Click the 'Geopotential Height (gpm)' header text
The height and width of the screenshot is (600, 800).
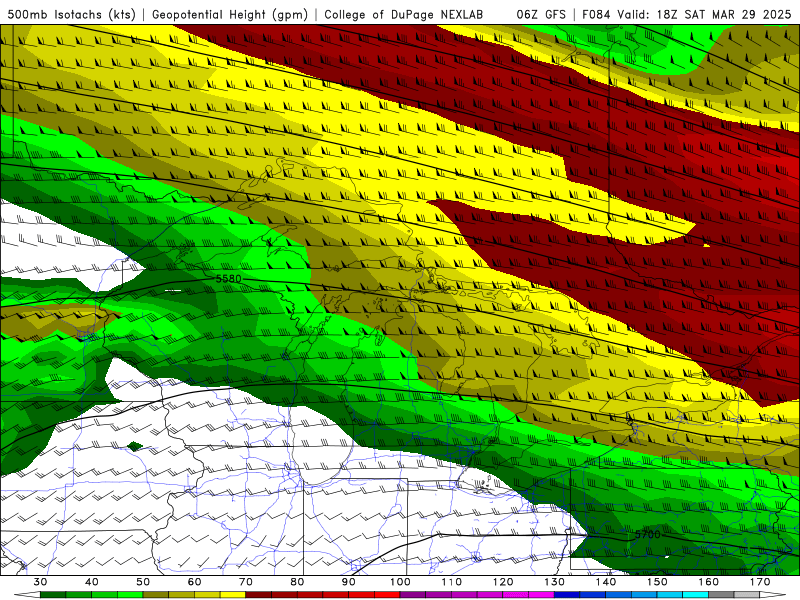[x=230, y=14]
